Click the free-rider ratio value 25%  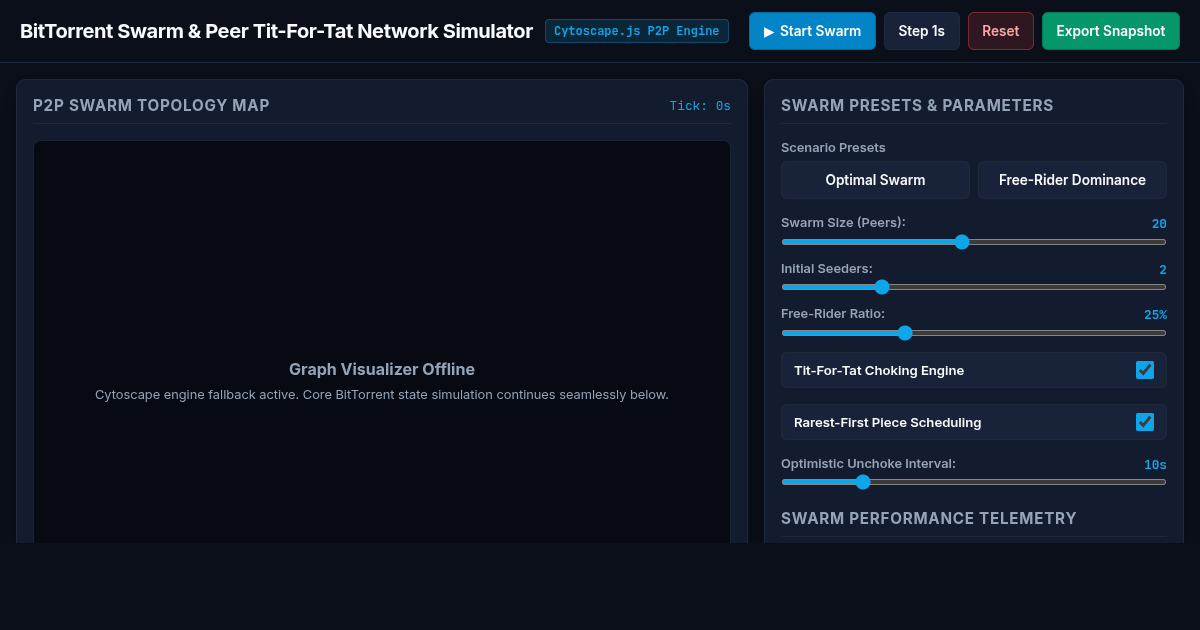pyautogui.click(x=1155, y=315)
